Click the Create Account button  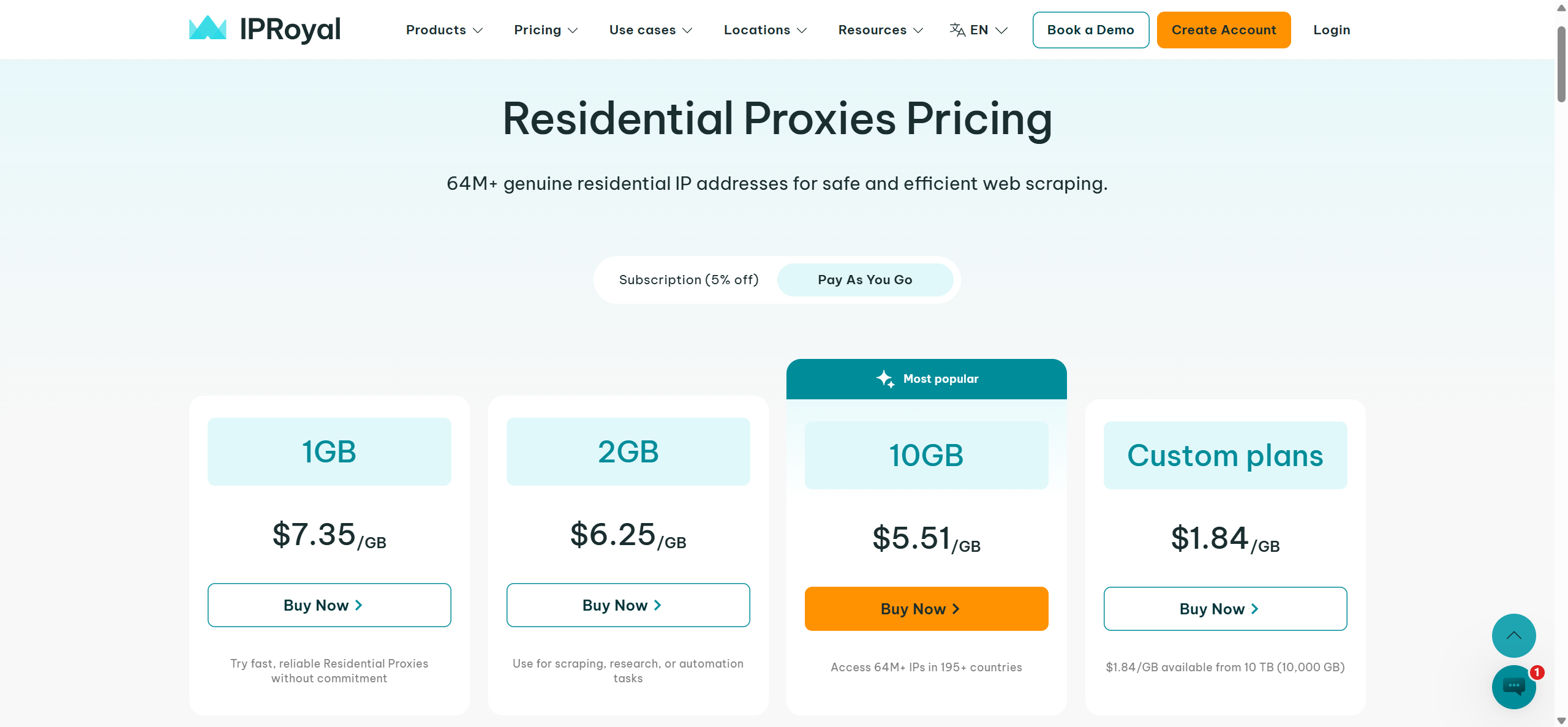point(1224,30)
